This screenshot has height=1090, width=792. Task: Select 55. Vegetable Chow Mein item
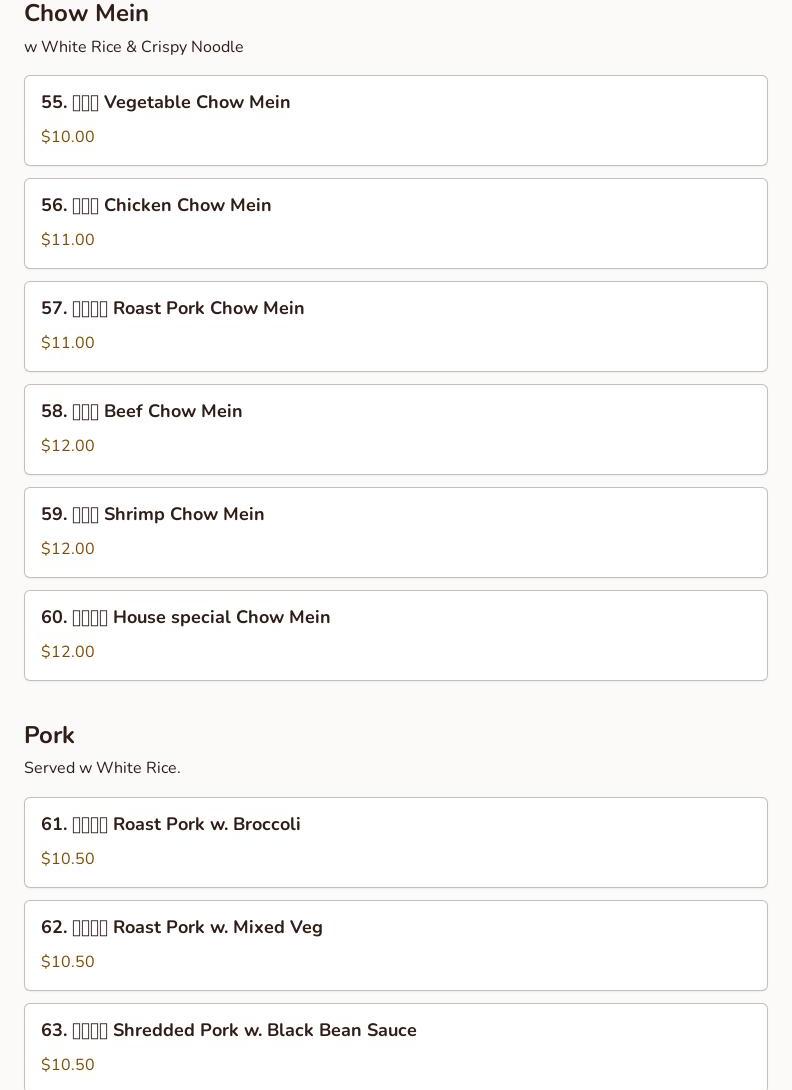pyautogui.click(x=396, y=120)
